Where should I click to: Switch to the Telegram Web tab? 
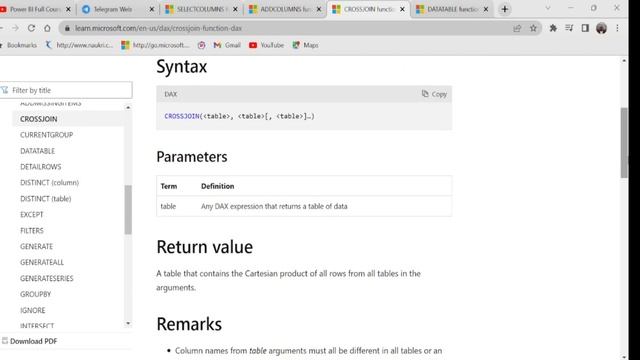click(118, 9)
